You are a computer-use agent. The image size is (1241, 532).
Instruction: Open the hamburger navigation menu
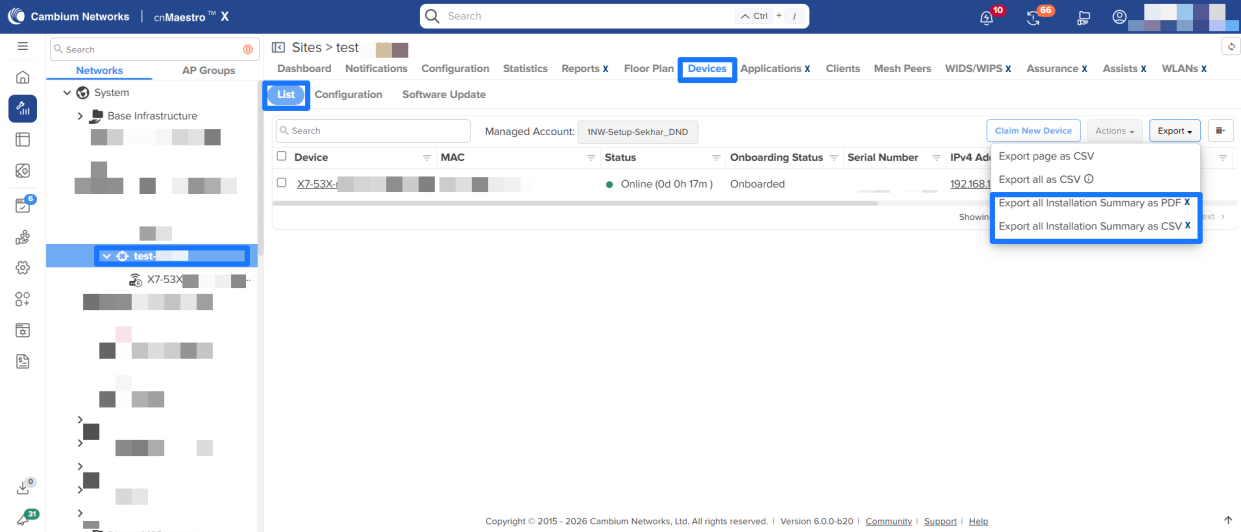coord(22,47)
